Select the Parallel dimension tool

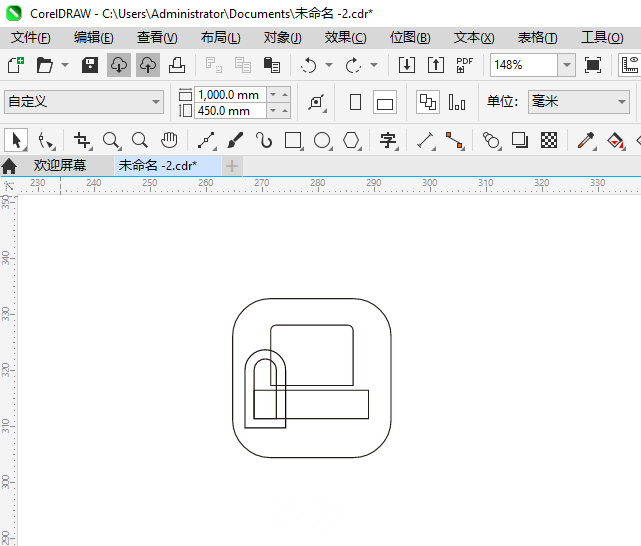click(426, 141)
